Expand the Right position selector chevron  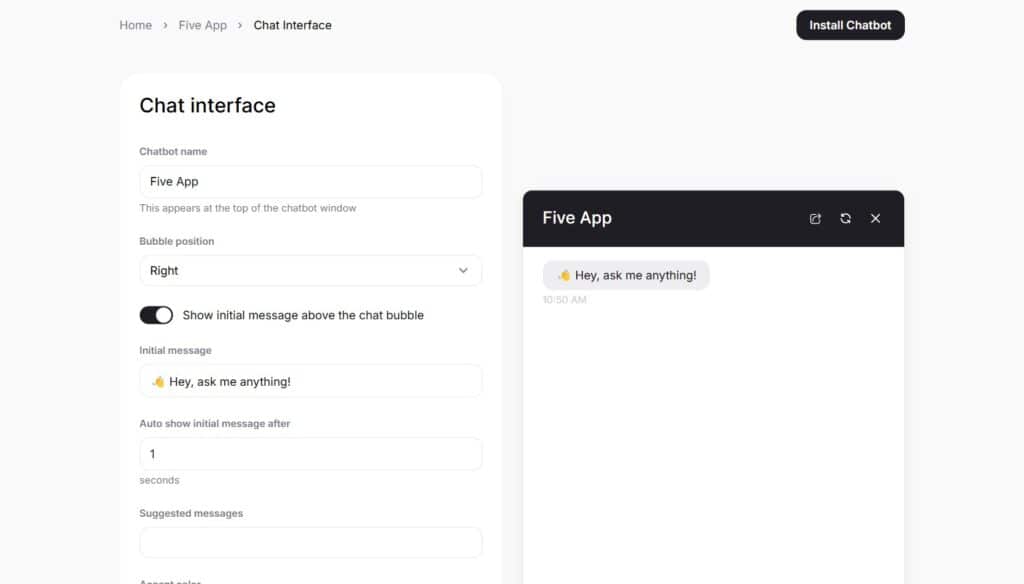(x=463, y=270)
